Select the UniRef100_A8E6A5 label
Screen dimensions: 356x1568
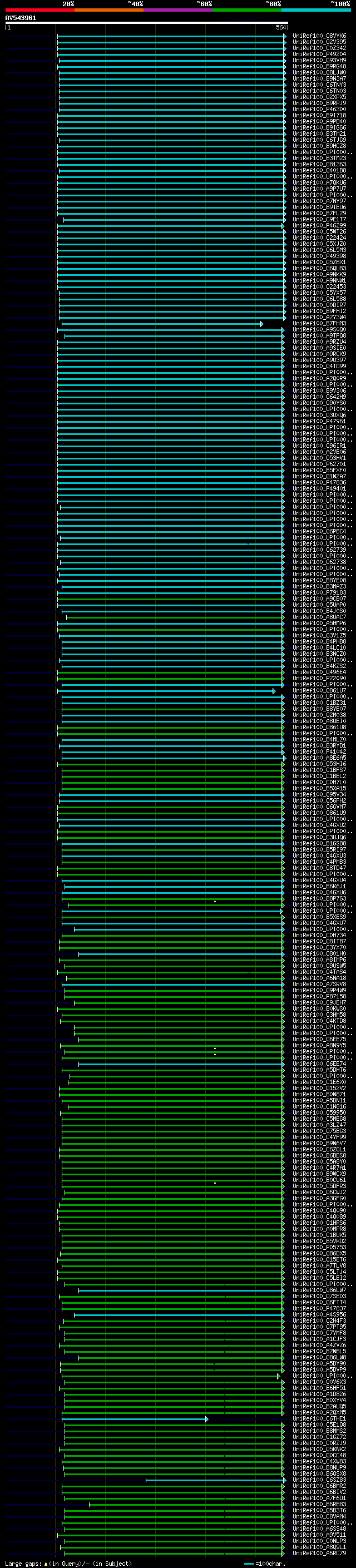[319, 758]
